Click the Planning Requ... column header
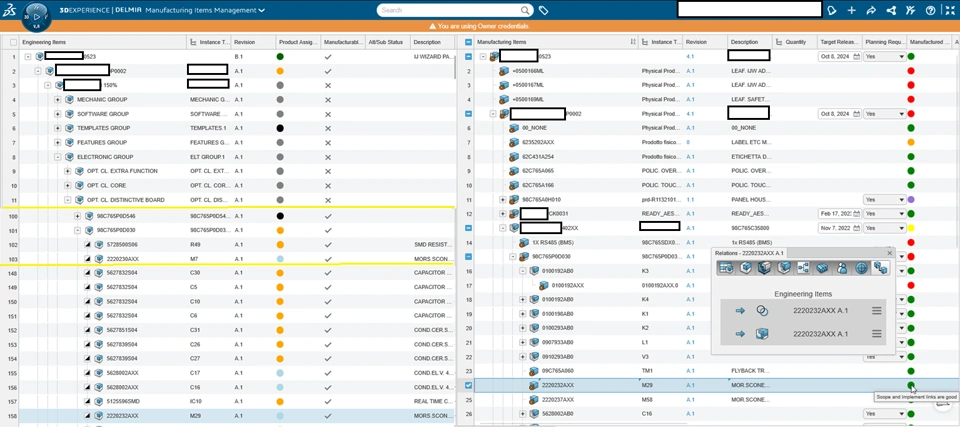The height and width of the screenshot is (427, 960). point(885,42)
